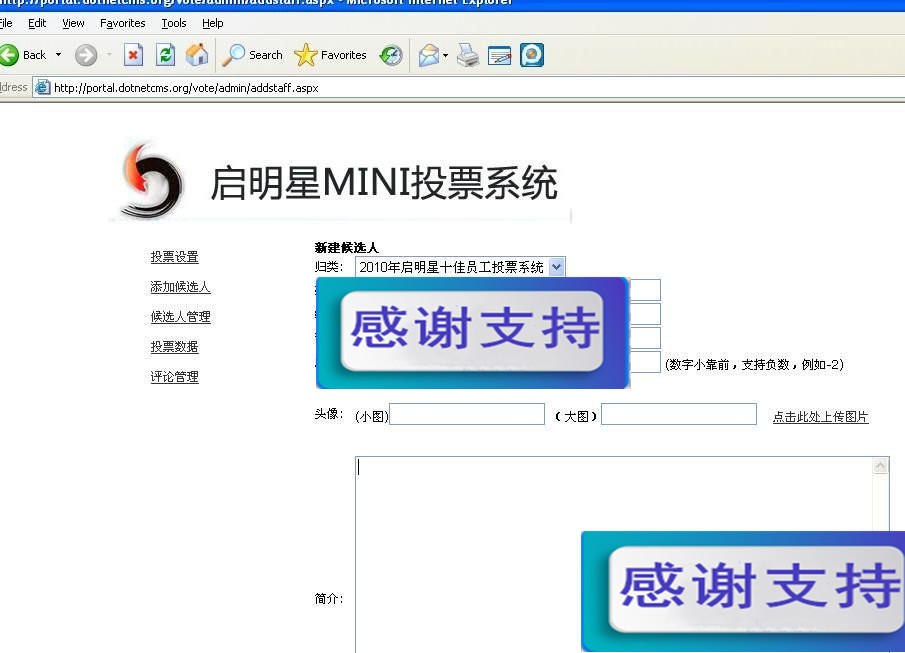
Task: Open the File menu
Action: 6,23
